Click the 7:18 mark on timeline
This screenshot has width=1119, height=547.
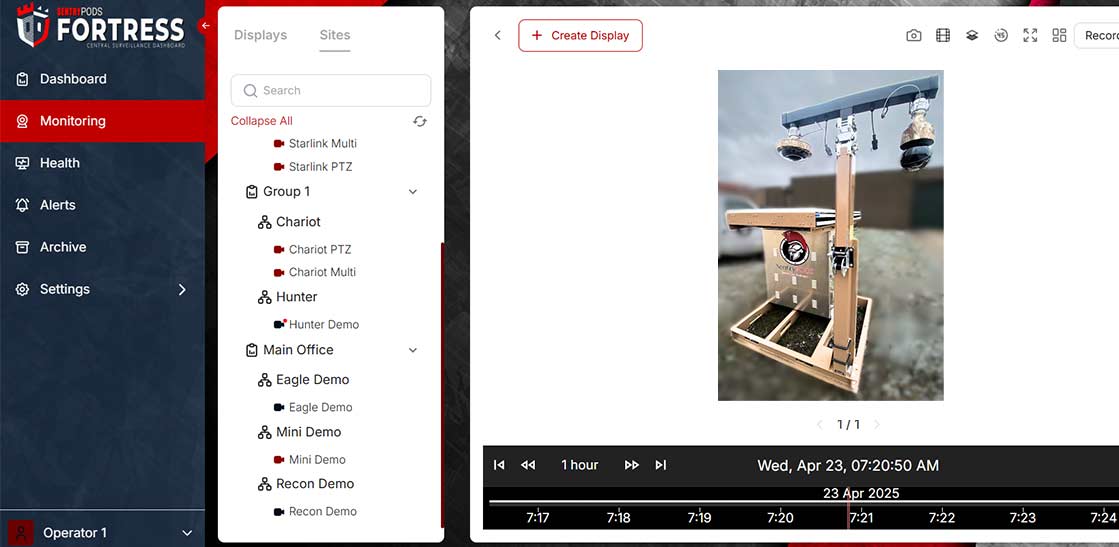tap(619, 518)
